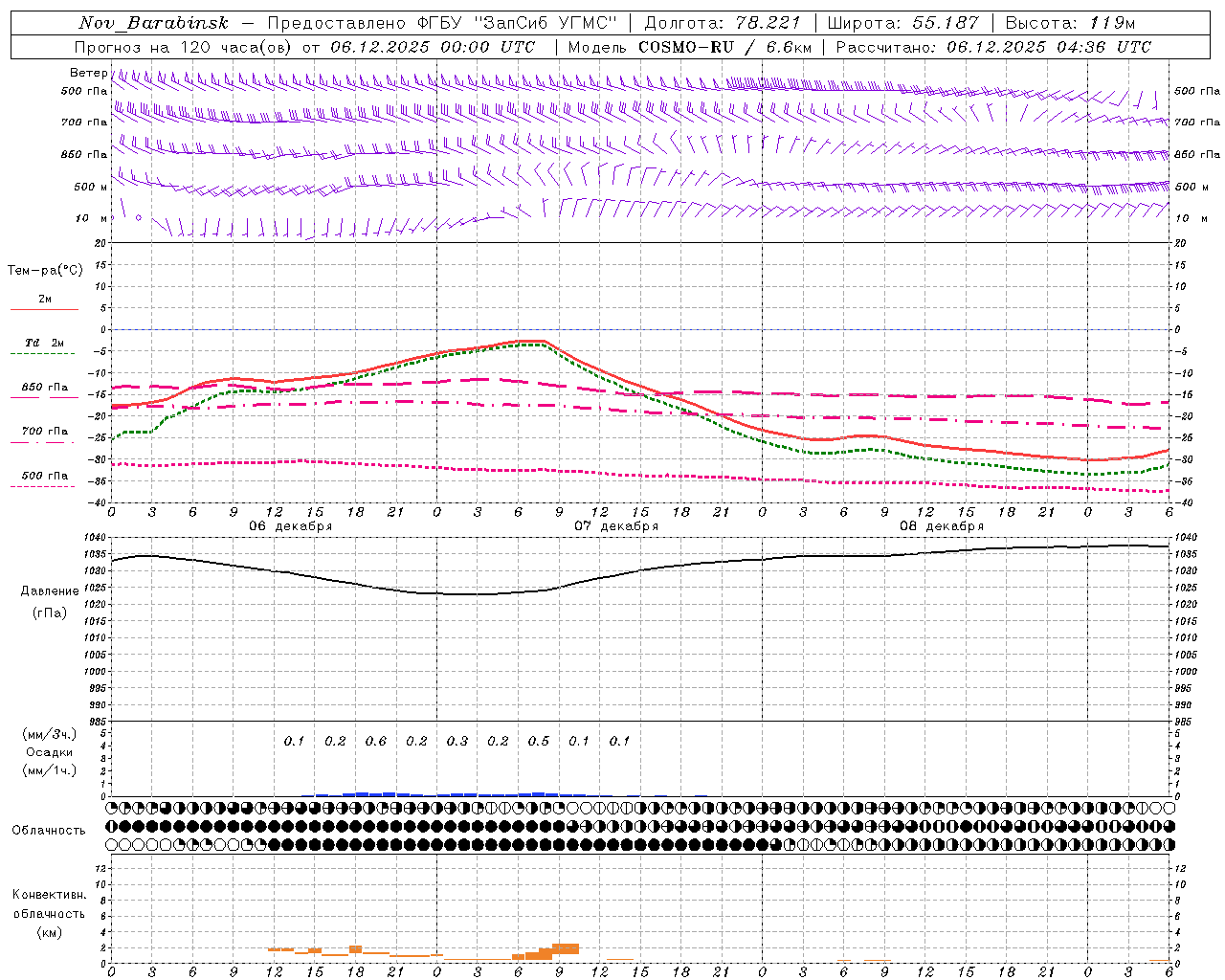1225x980 pixels.
Task: Click the '10 м' wind level label on right
Action: [1191, 218]
